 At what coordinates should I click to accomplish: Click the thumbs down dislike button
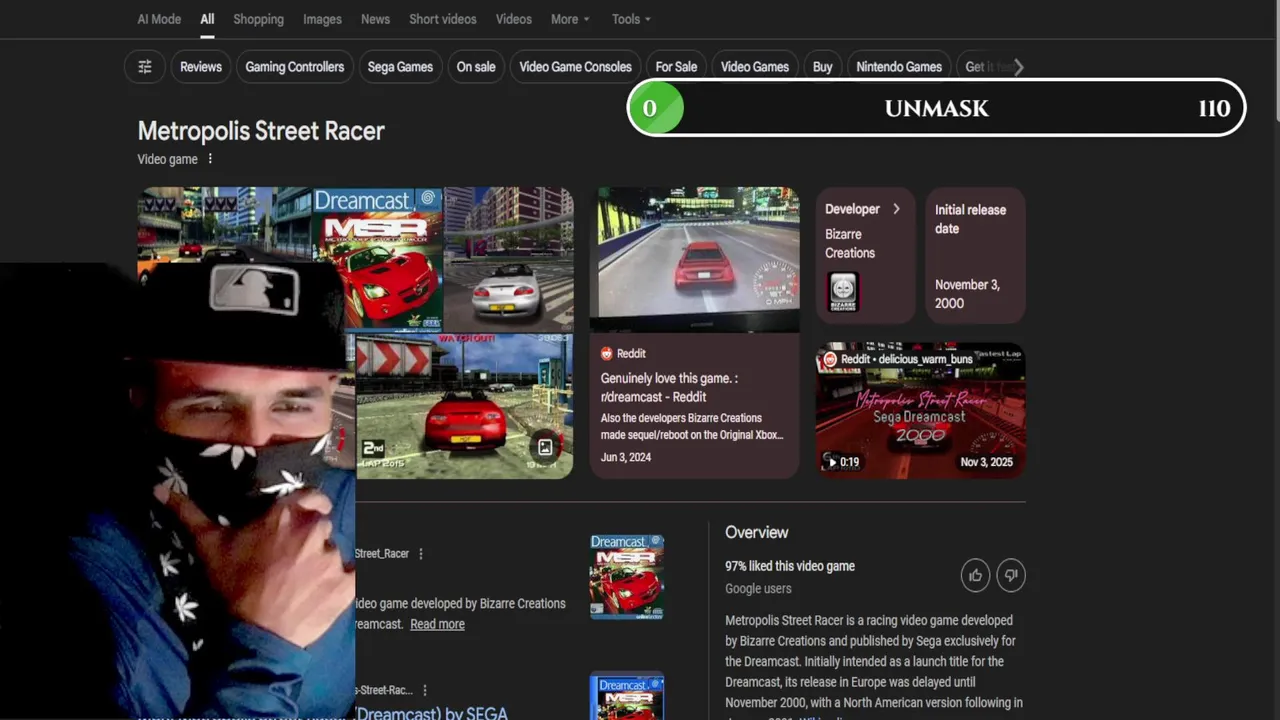click(1011, 575)
